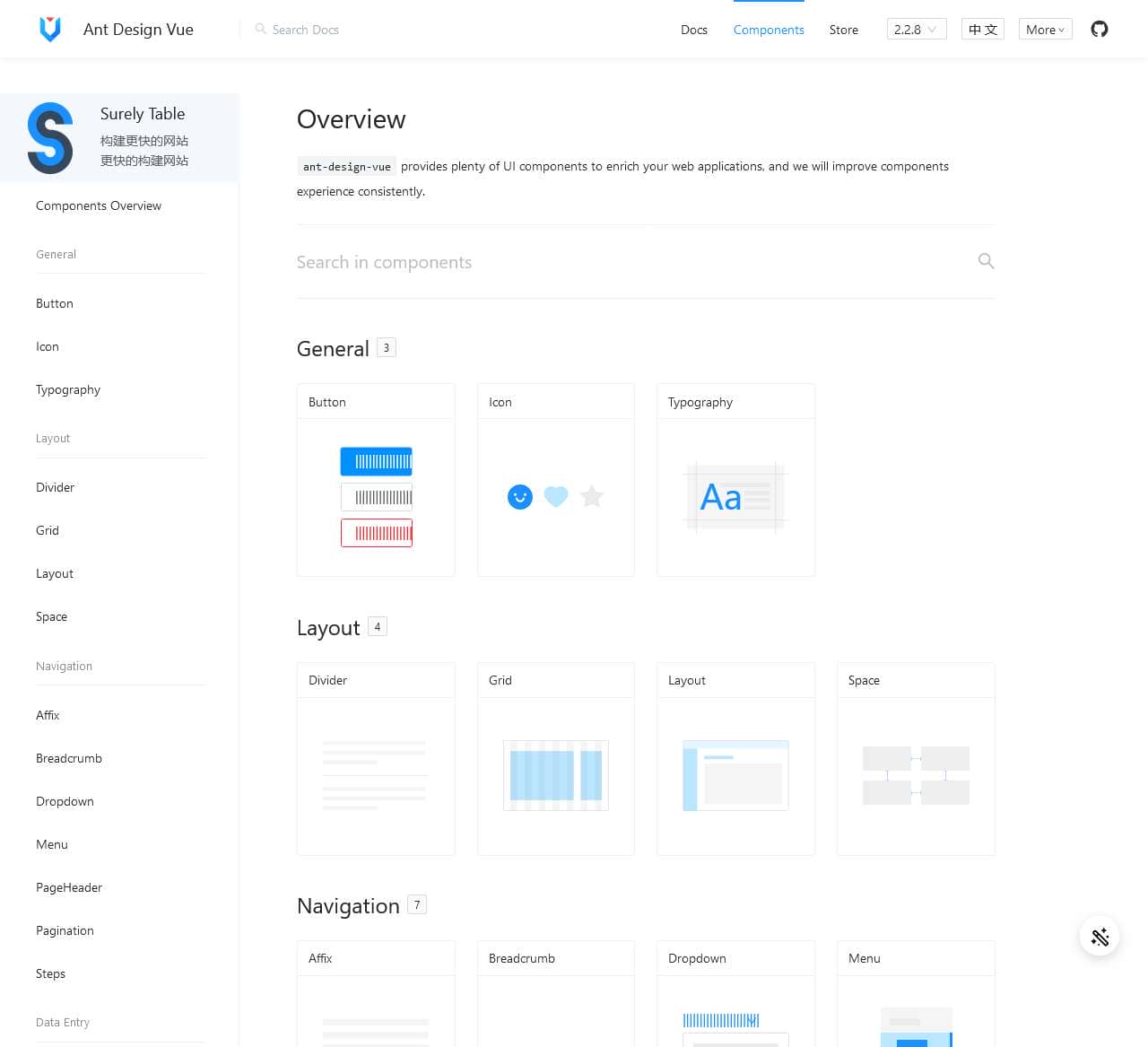Click the General section heading

point(333,349)
